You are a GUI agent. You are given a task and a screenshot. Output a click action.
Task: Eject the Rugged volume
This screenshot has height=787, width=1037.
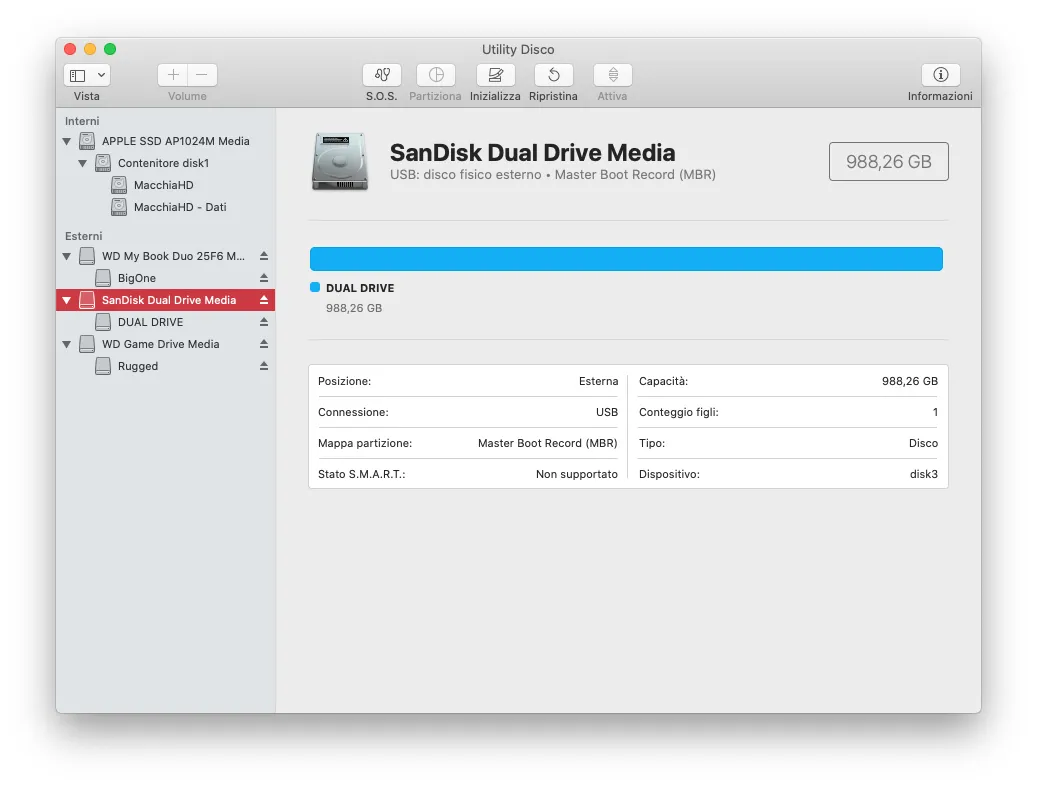(265, 366)
